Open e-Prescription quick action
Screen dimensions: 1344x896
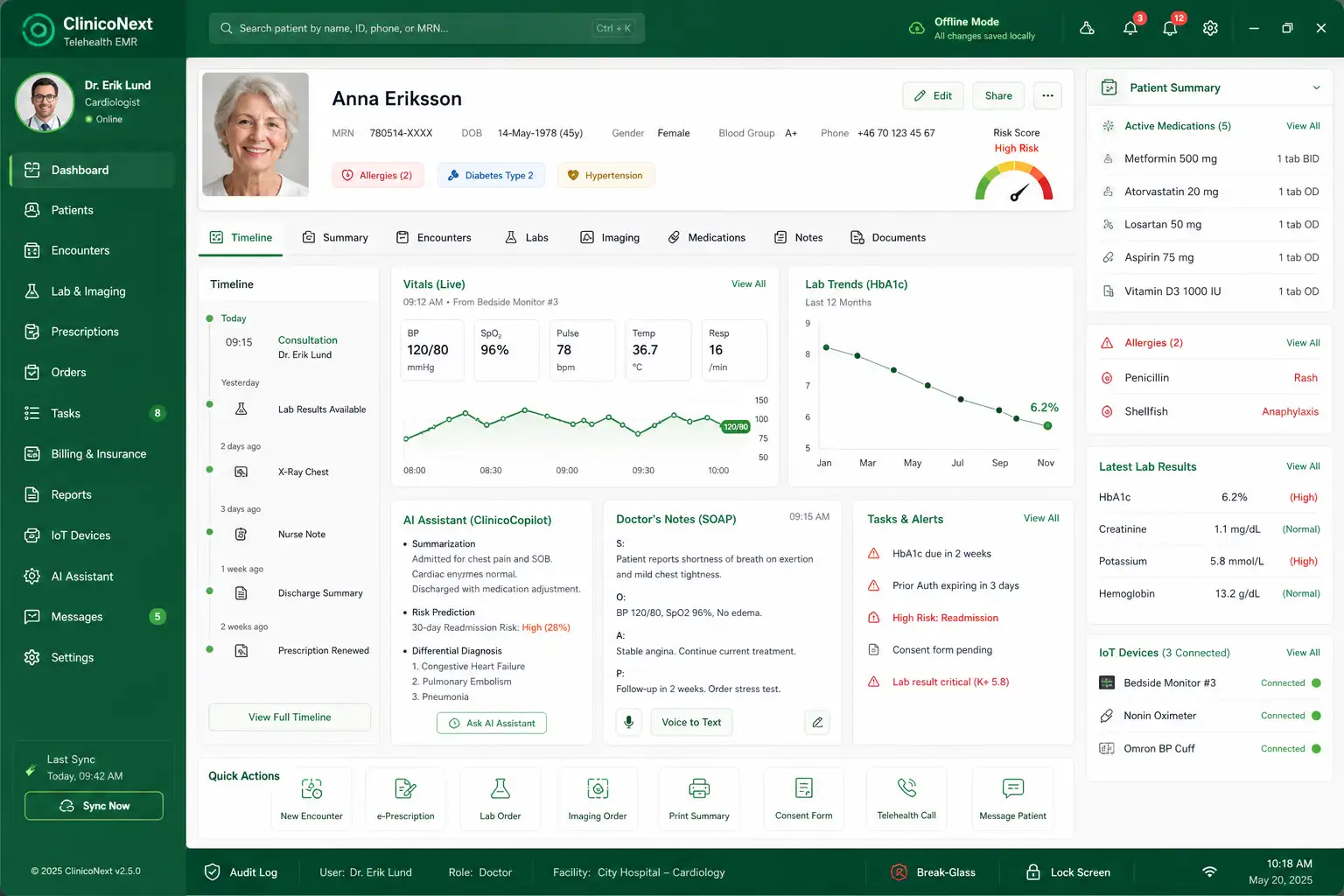405,797
